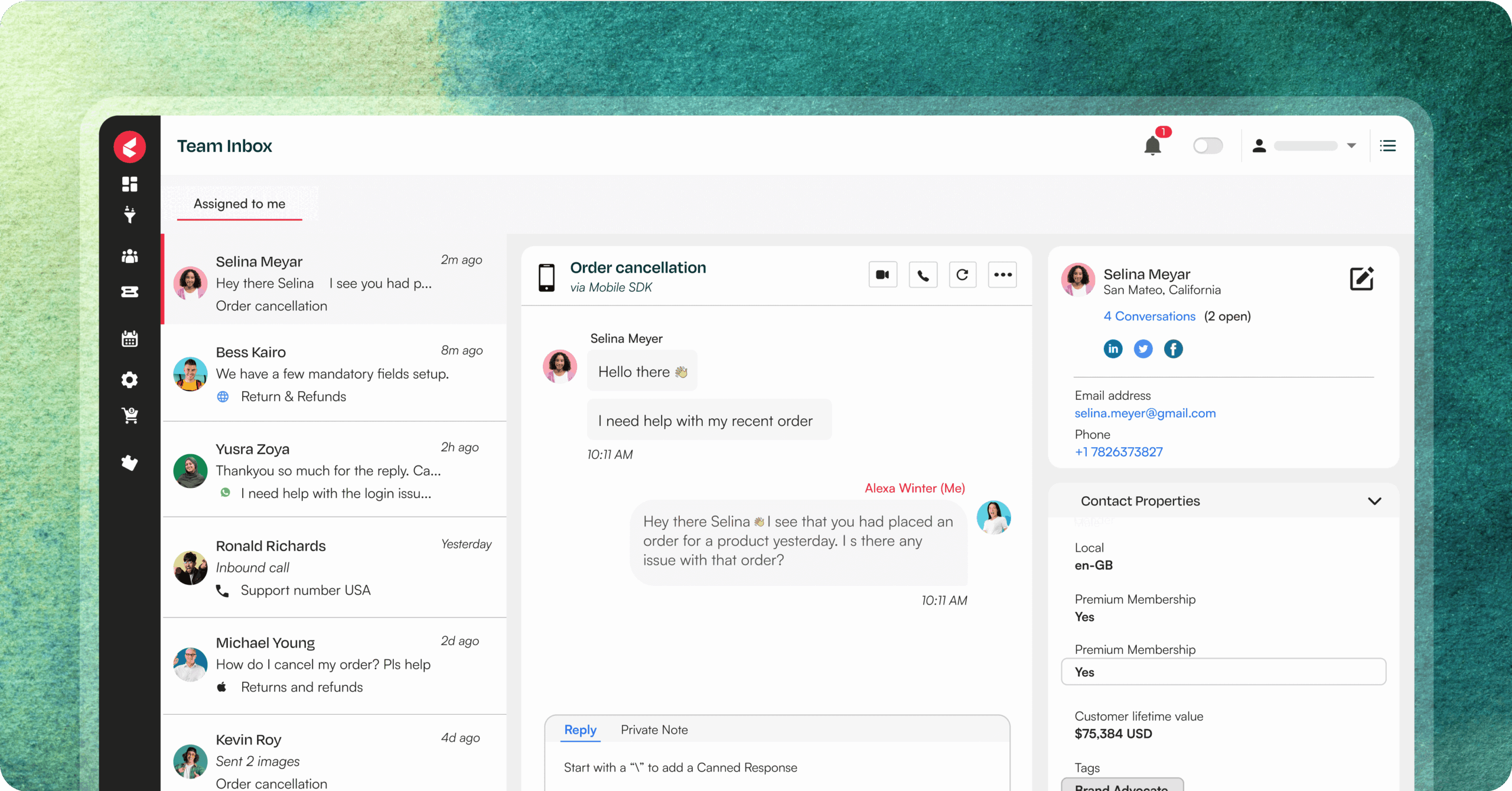Open the dashboard grid icon in sidebar
The width and height of the screenshot is (1512, 791).
coord(130,184)
